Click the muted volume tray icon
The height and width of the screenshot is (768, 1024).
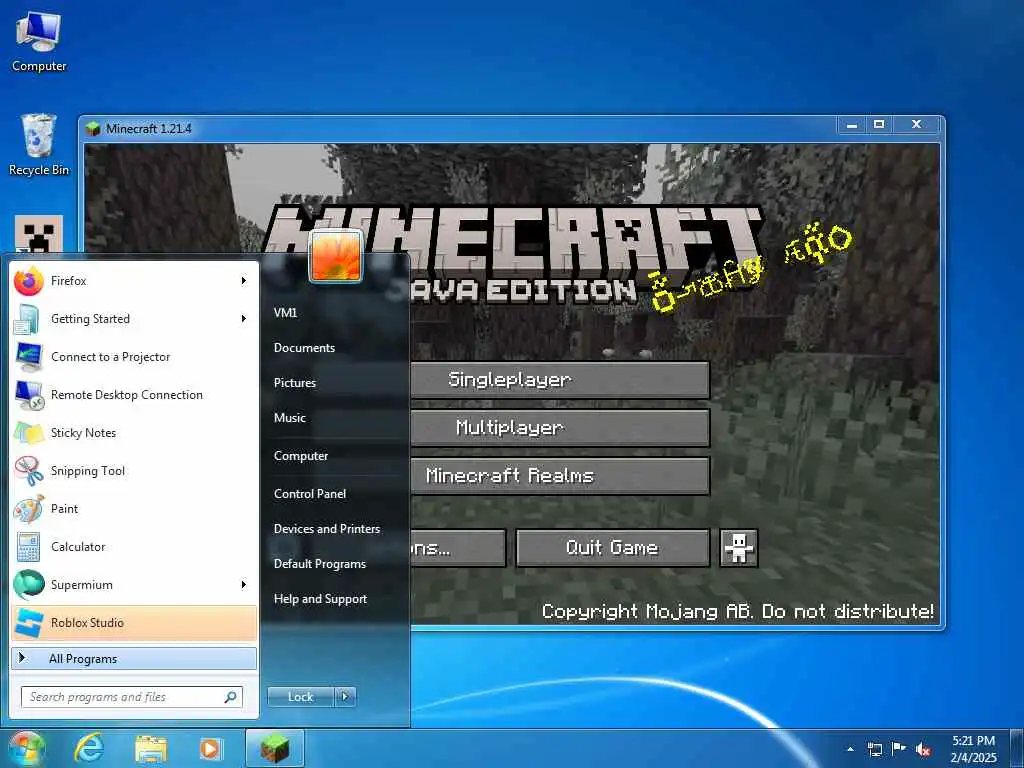[x=923, y=749]
